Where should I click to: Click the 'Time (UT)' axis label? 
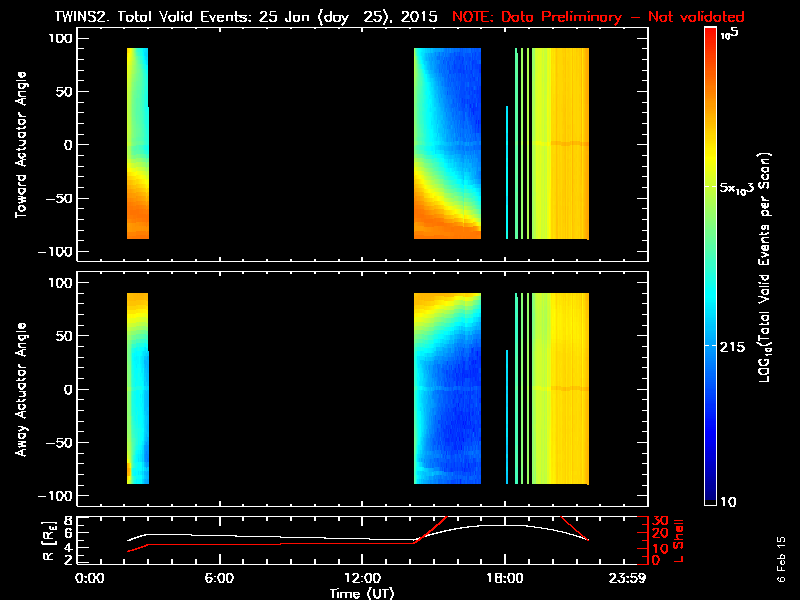(x=365, y=592)
